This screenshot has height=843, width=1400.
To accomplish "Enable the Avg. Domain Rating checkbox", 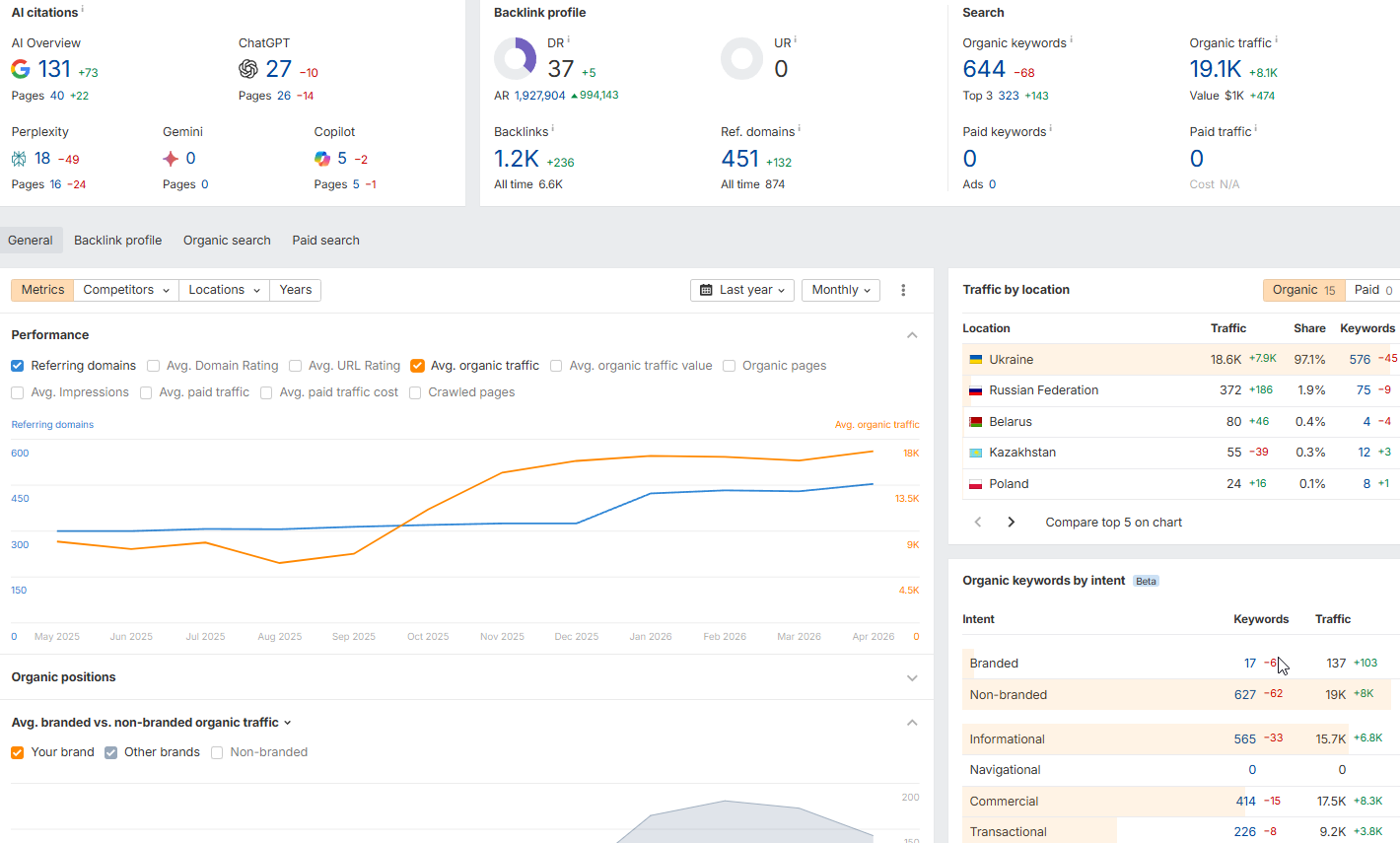I will point(154,366).
